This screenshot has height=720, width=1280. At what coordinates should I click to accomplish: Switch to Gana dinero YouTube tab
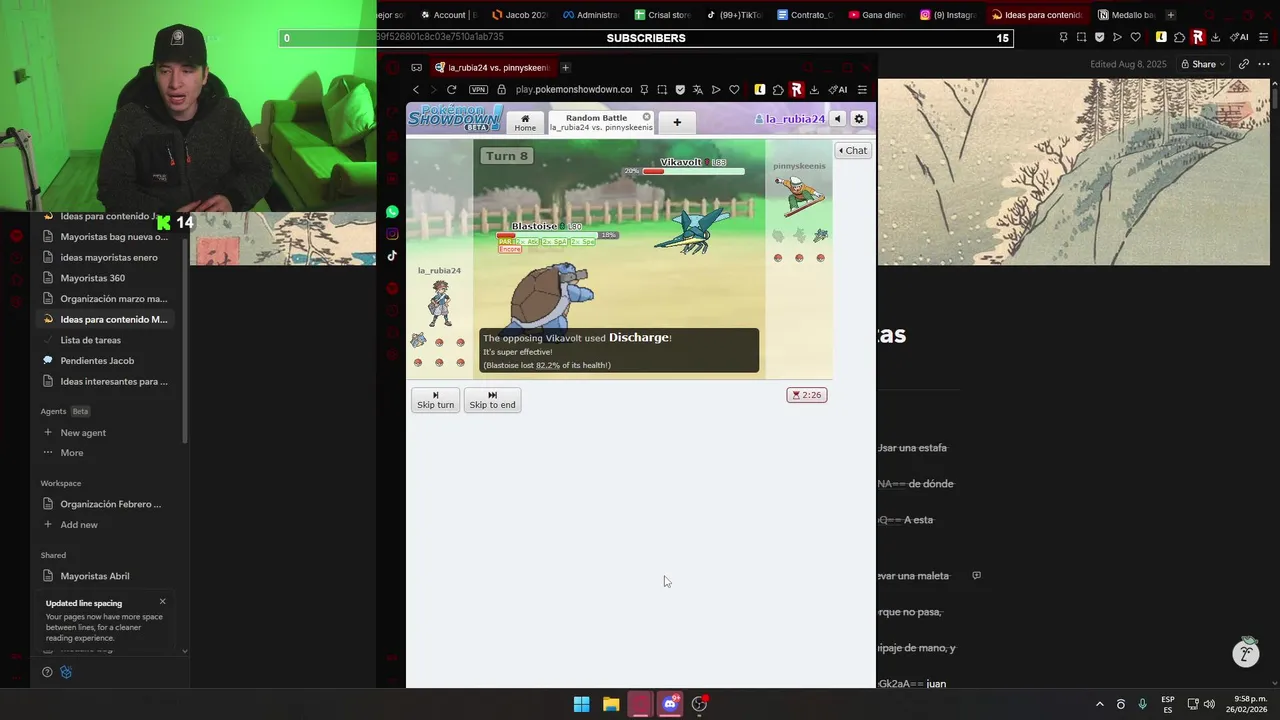[x=876, y=15]
